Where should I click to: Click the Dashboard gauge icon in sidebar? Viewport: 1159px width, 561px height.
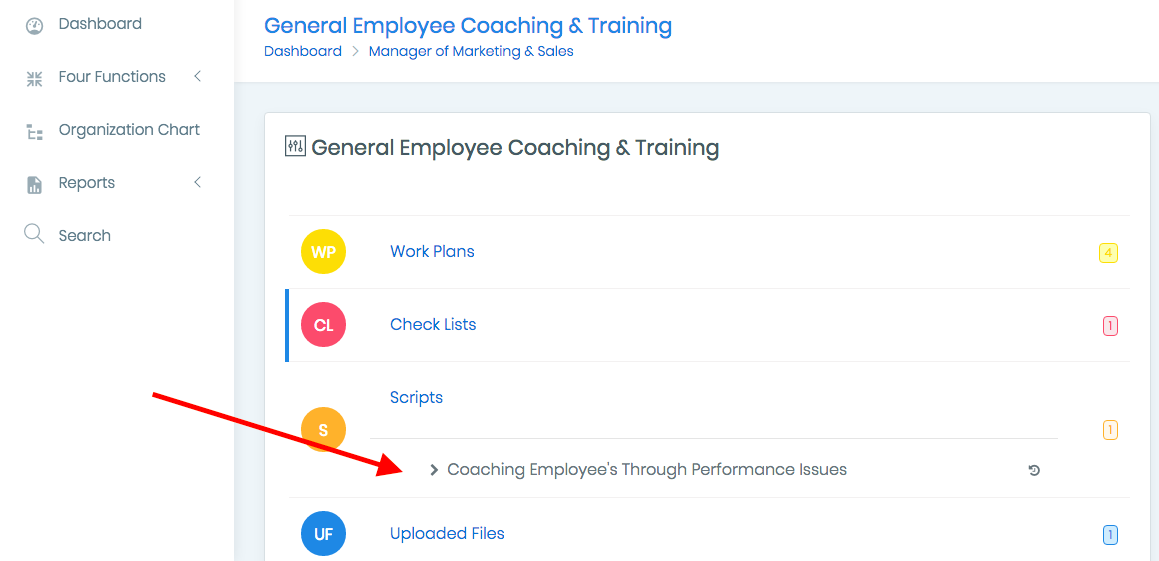34,26
